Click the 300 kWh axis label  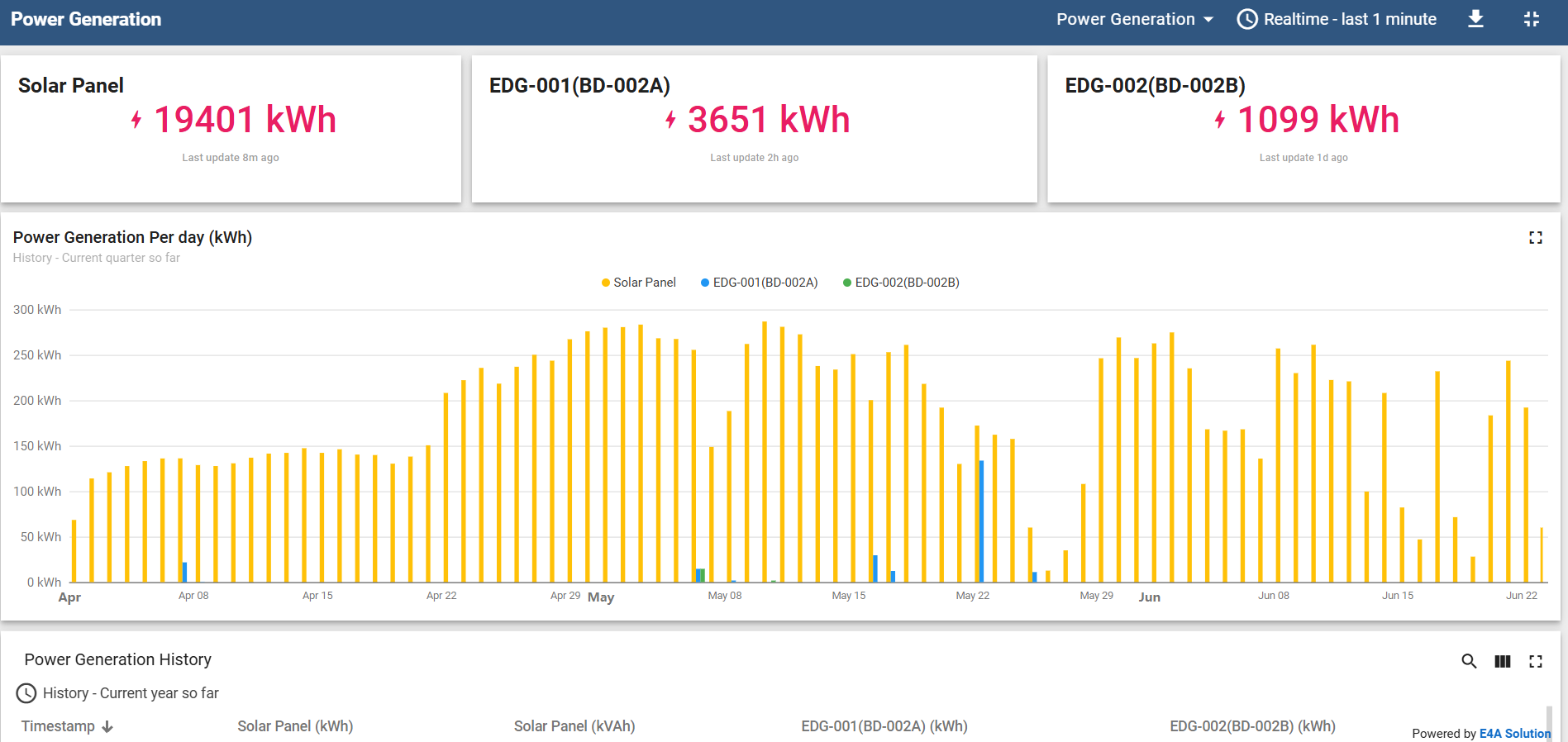pyautogui.click(x=37, y=310)
